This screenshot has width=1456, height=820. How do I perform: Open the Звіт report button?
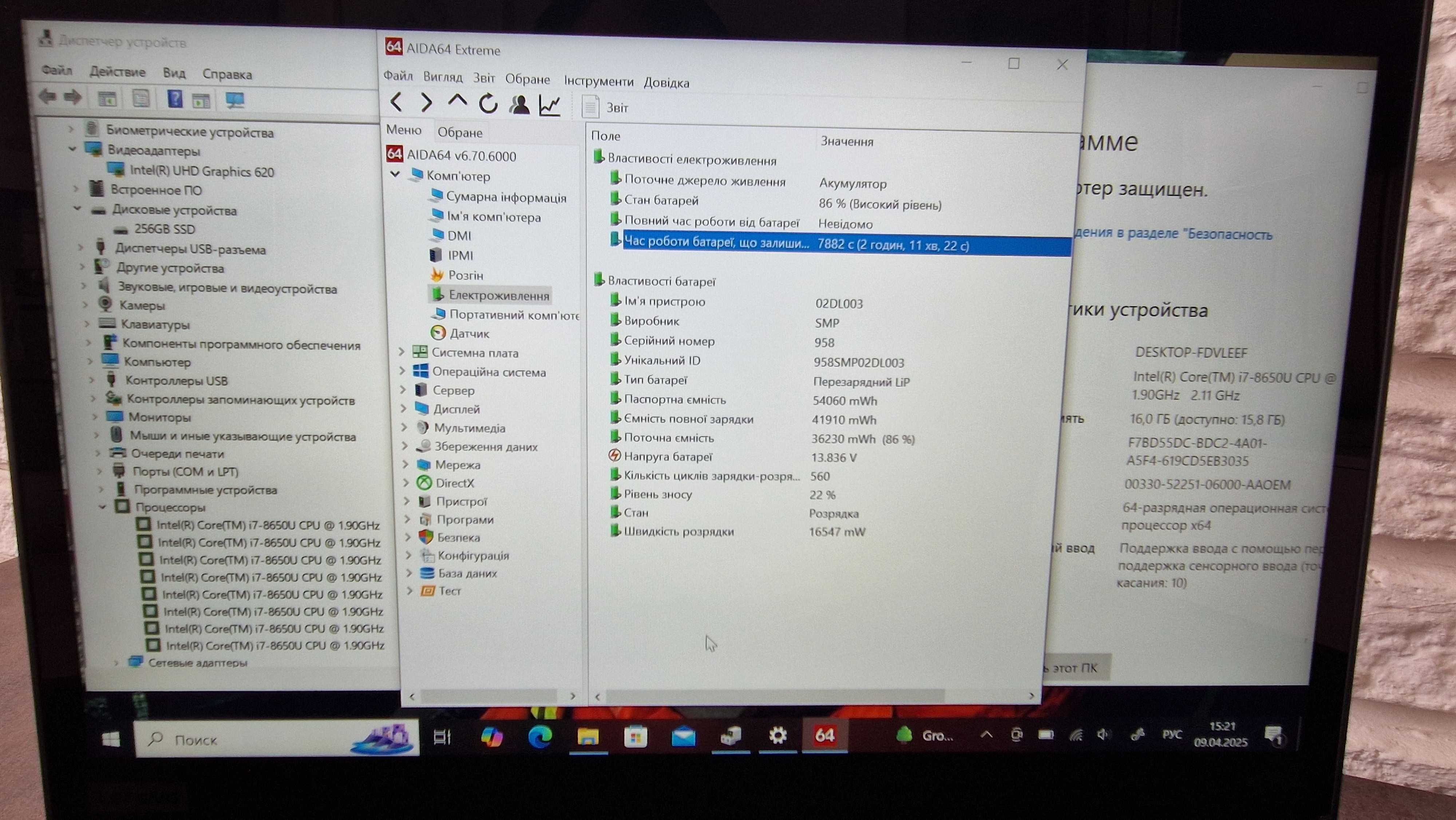coord(605,107)
